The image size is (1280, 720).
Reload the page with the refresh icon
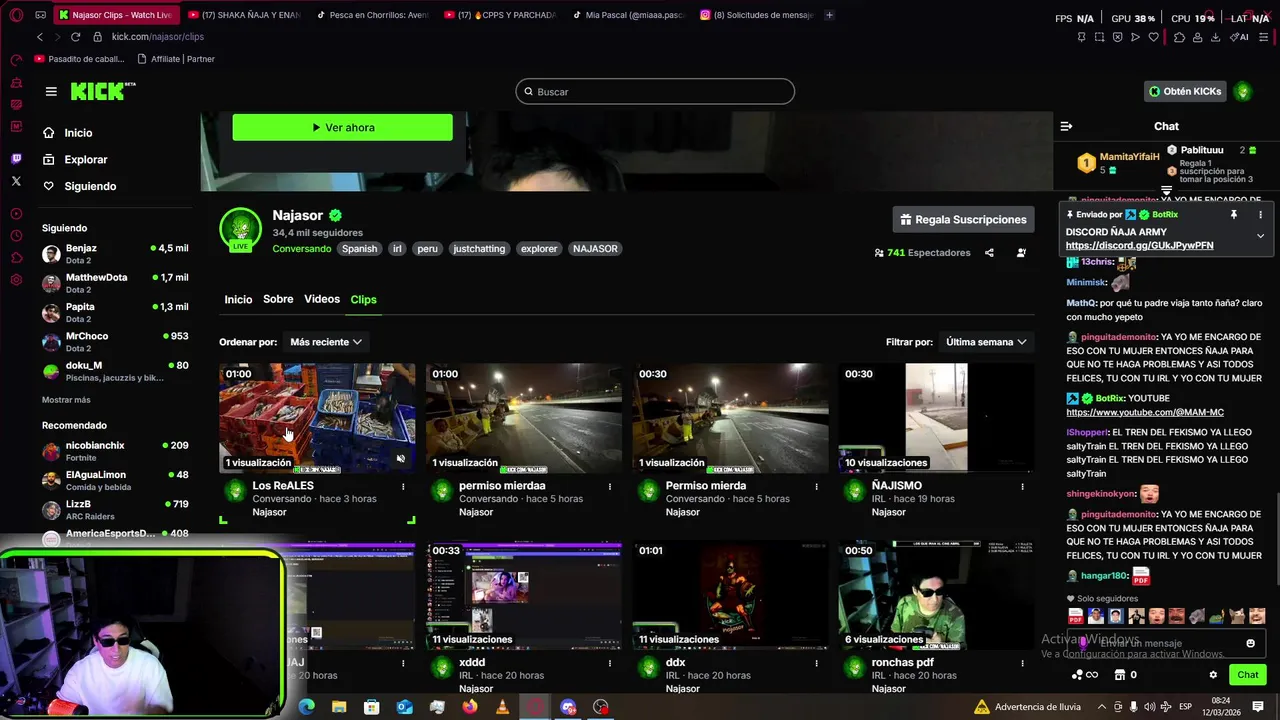point(76,37)
